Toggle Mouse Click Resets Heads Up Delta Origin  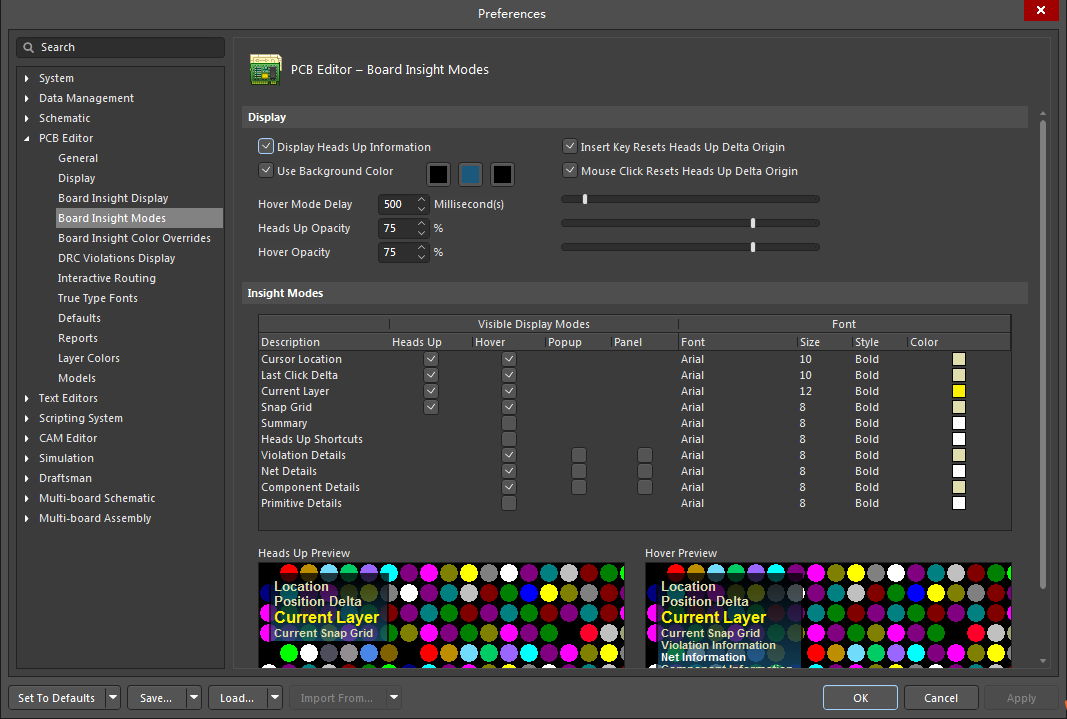(x=569, y=170)
